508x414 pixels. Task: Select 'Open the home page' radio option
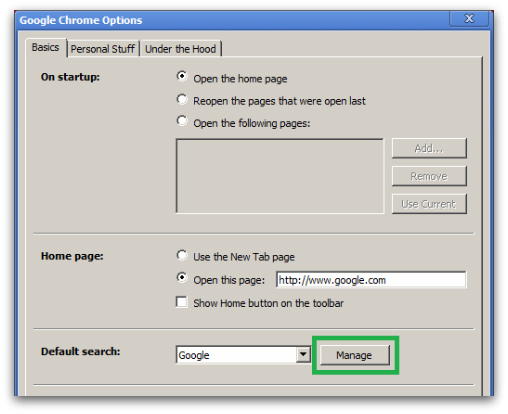182,76
